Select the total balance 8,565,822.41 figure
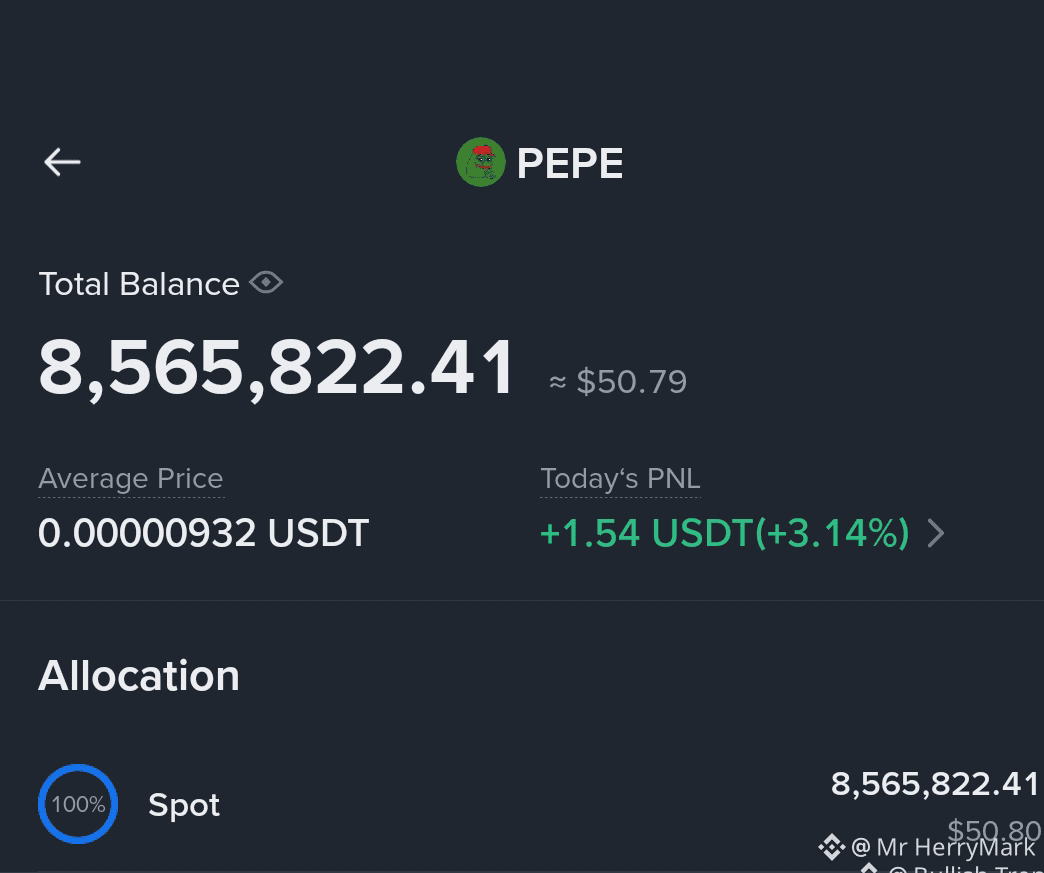The width and height of the screenshot is (1044, 873). pyautogui.click(x=276, y=368)
